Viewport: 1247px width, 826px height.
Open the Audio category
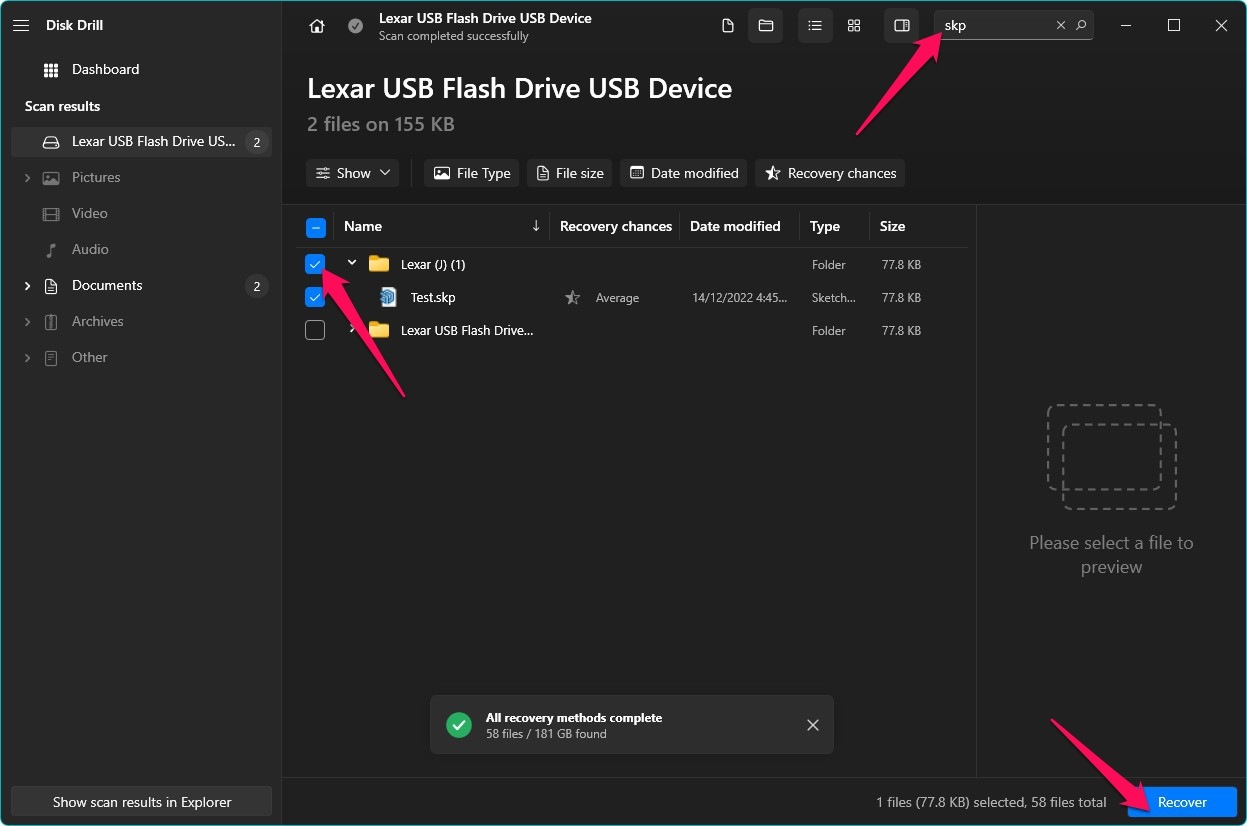click(x=90, y=250)
